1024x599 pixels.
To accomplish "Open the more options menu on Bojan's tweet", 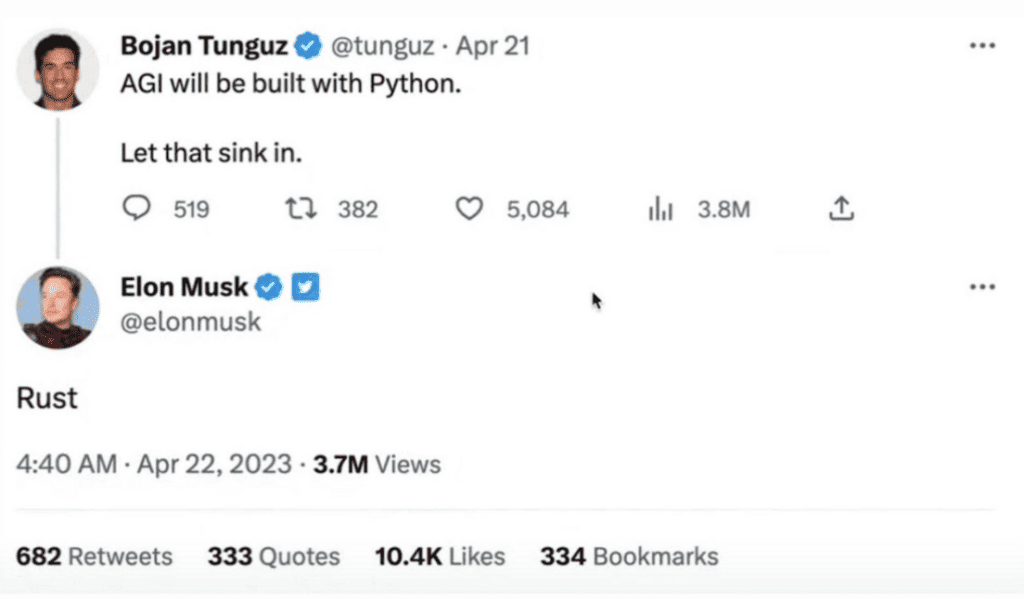I will coord(981,45).
